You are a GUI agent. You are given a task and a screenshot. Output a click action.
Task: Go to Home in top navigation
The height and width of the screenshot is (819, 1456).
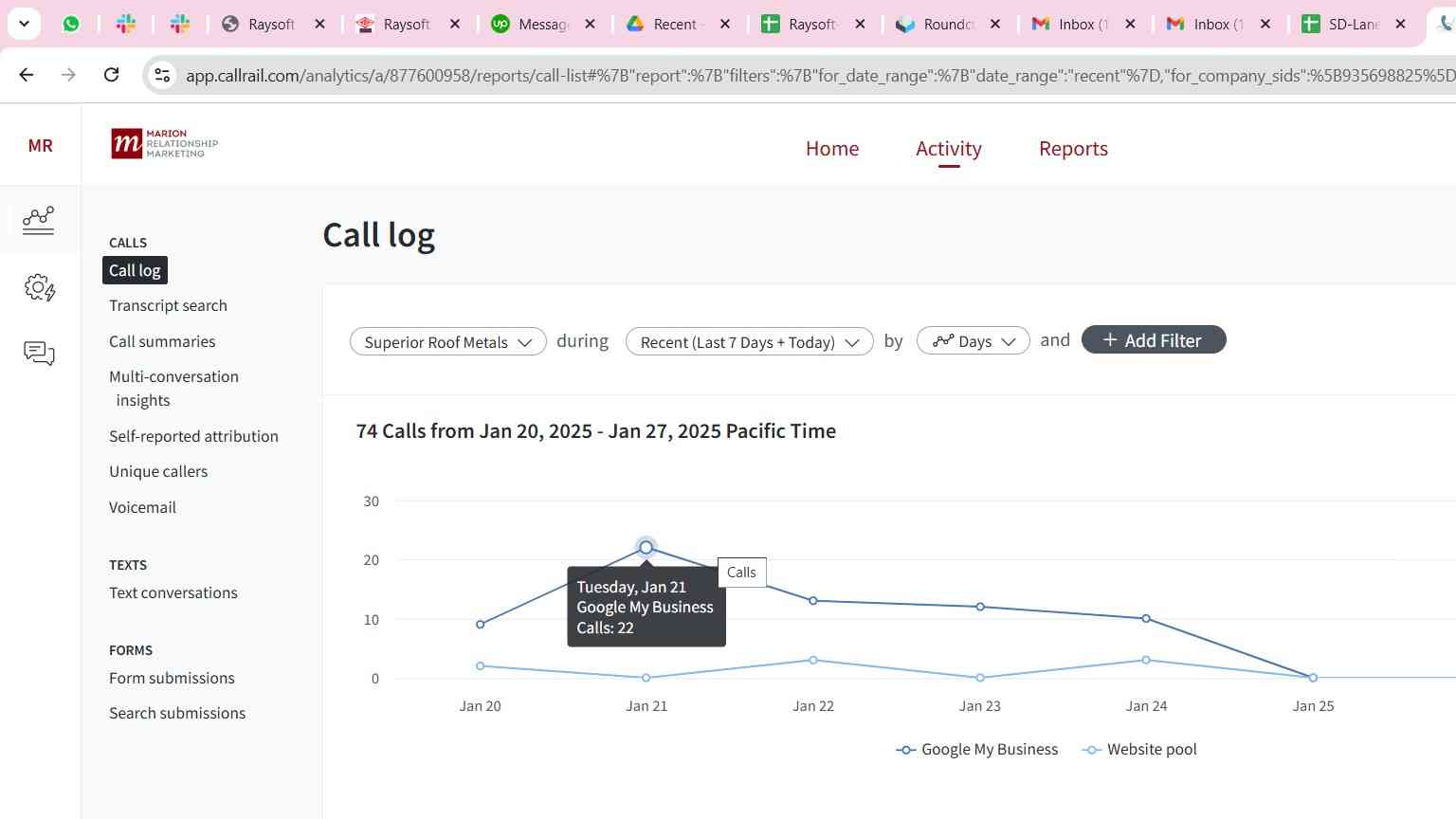pyautogui.click(x=832, y=149)
